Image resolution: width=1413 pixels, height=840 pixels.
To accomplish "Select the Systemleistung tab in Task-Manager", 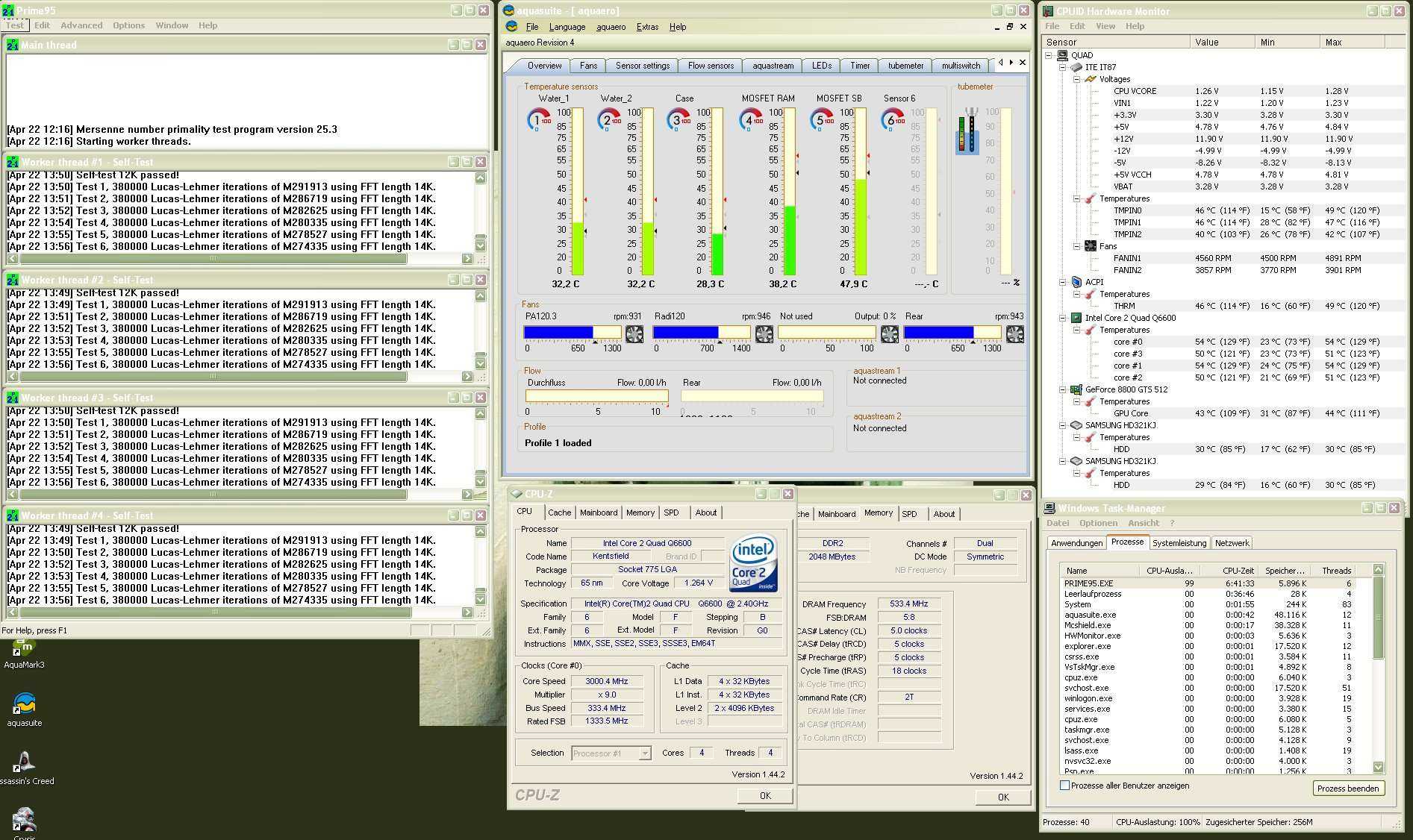I will click(x=1179, y=543).
